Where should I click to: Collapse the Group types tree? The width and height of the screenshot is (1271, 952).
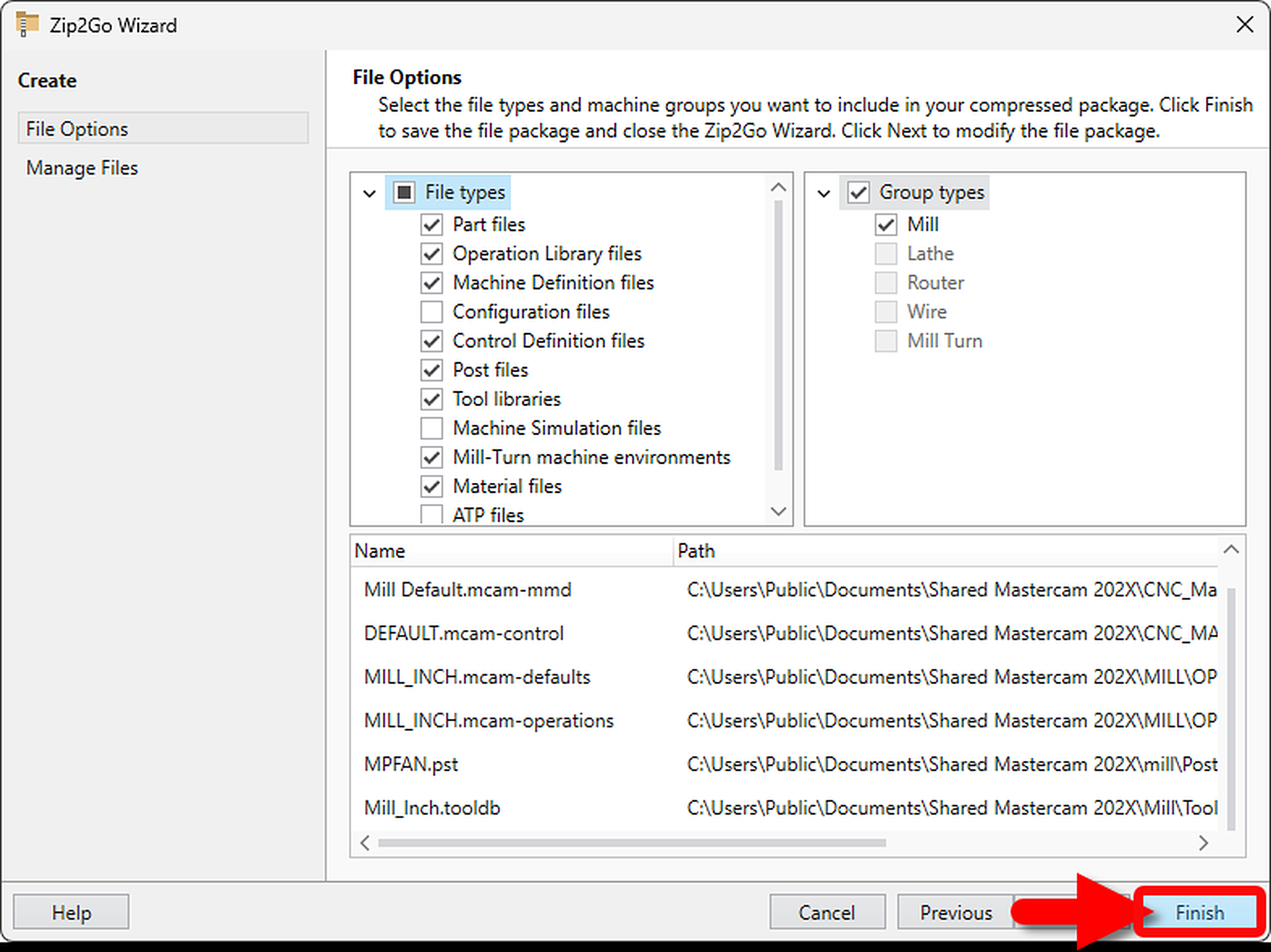click(x=823, y=194)
